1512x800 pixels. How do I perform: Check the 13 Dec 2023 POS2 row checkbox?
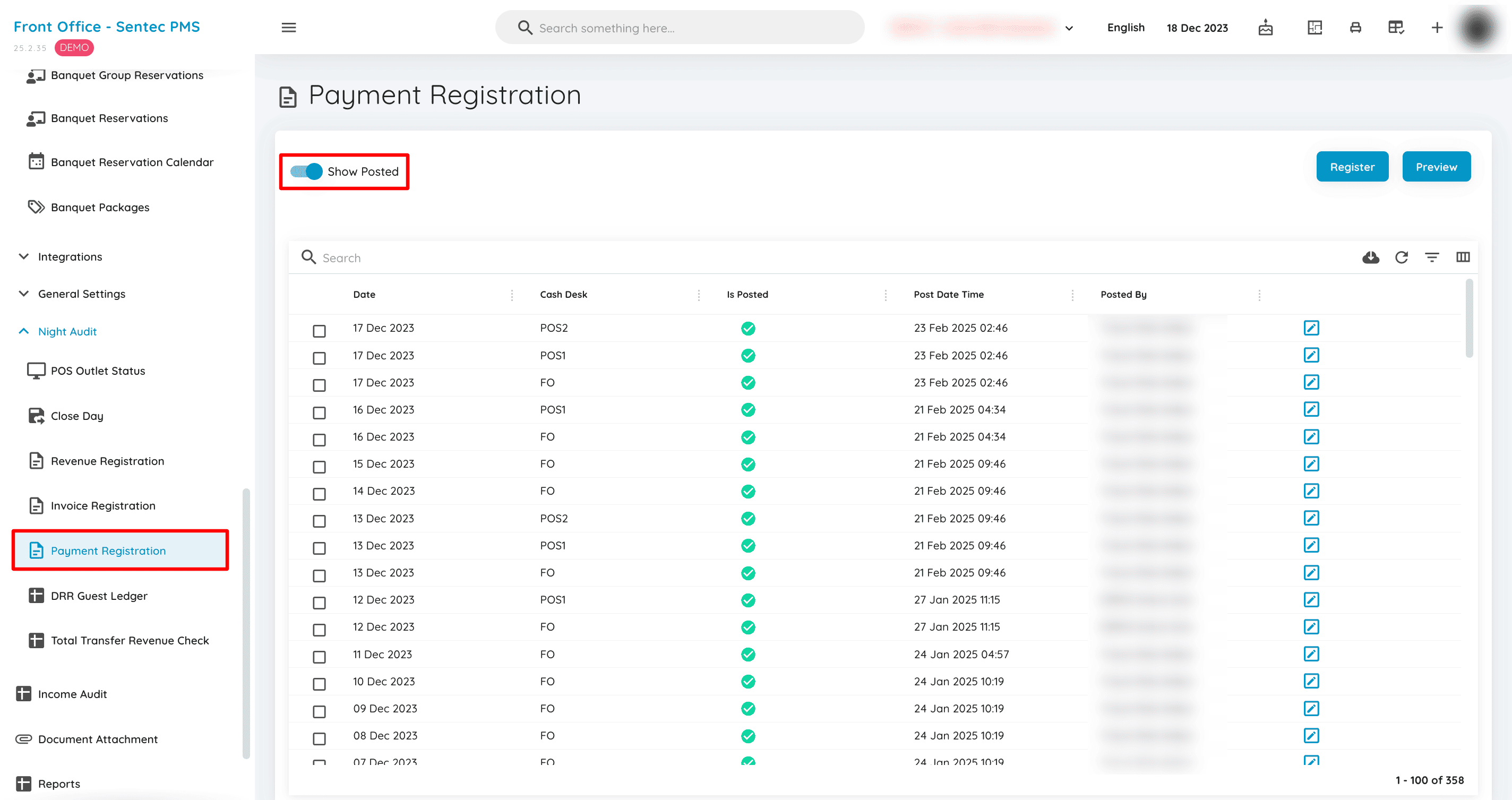click(319, 521)
